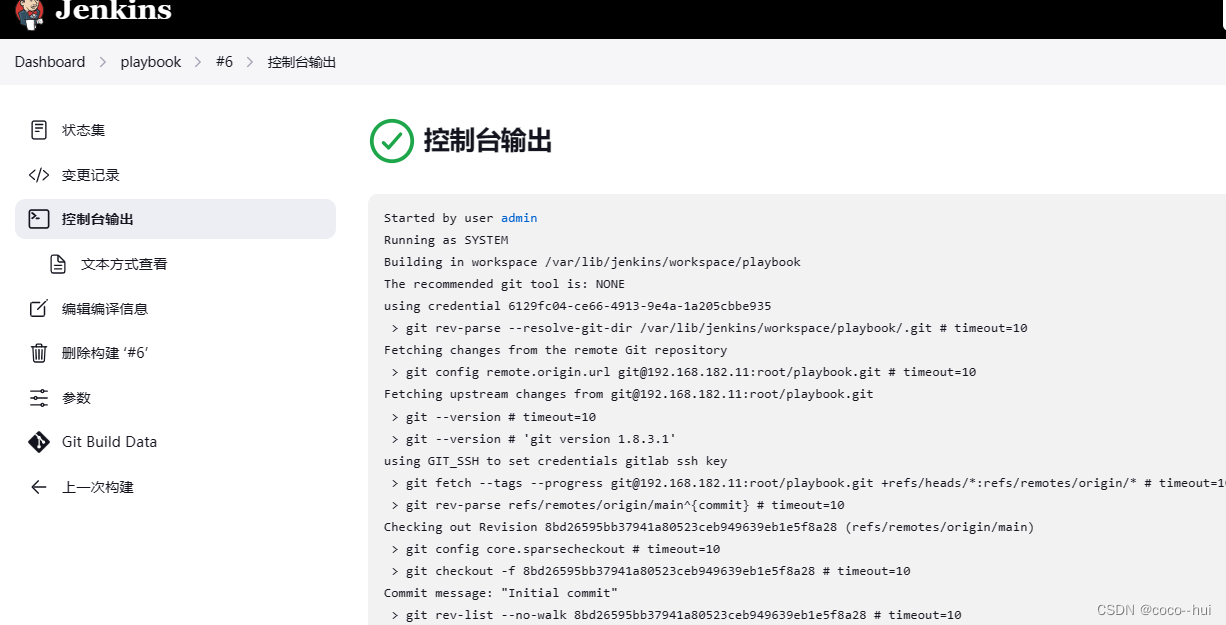The width and height of the screenshot is (1226, 625).
Task: Click the Git Build Data icon
Action: [x=38, y=441]
